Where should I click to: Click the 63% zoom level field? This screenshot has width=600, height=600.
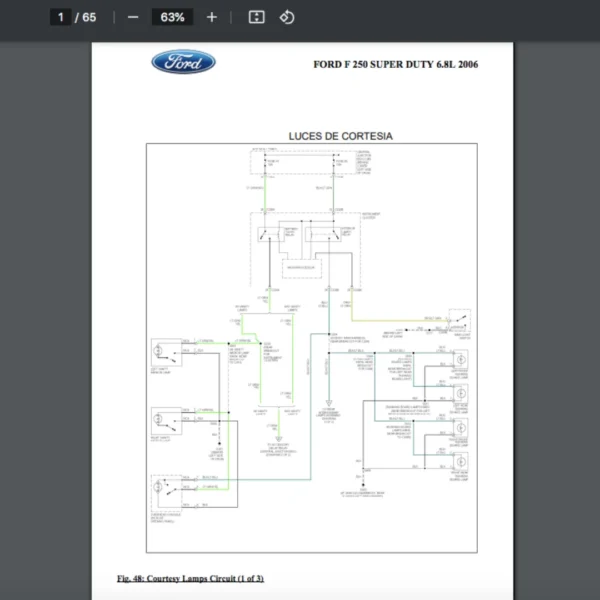[172, 17]
